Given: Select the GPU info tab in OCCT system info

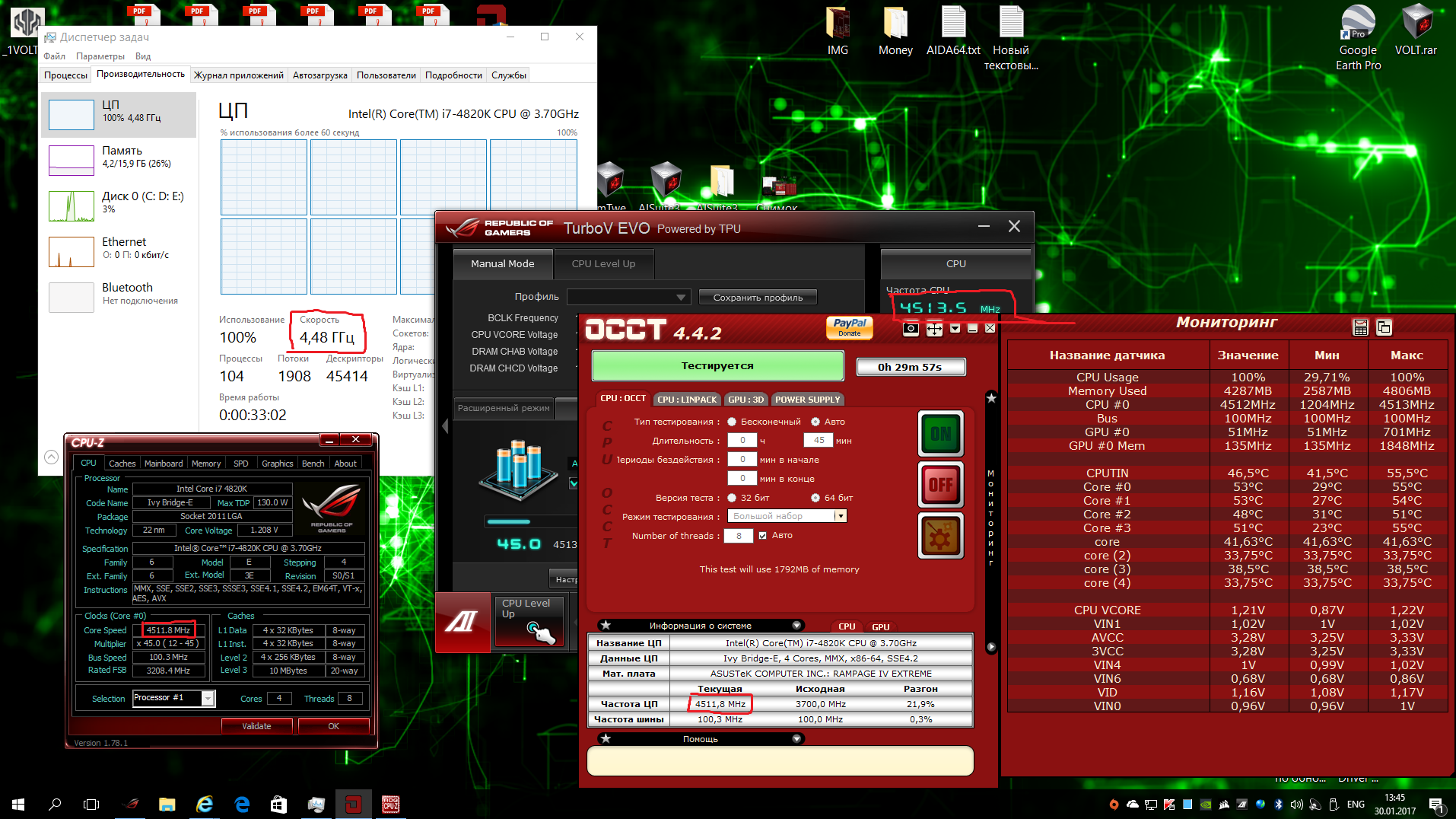Looking at the screenshot, I should (880, 627).
